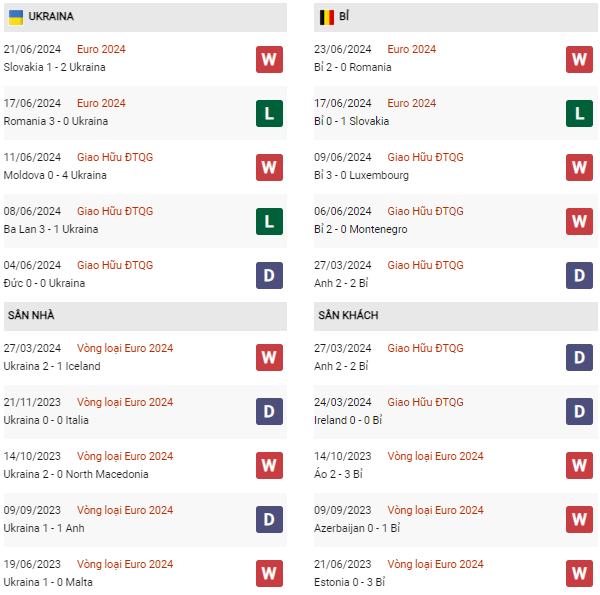Select the SÂN NHÀ section header
This screenshot has width=600, height=595.
(x=31, y=315)
